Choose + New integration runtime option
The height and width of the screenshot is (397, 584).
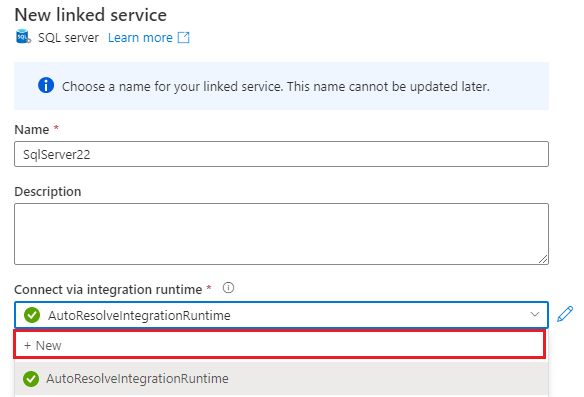(280, 345)
